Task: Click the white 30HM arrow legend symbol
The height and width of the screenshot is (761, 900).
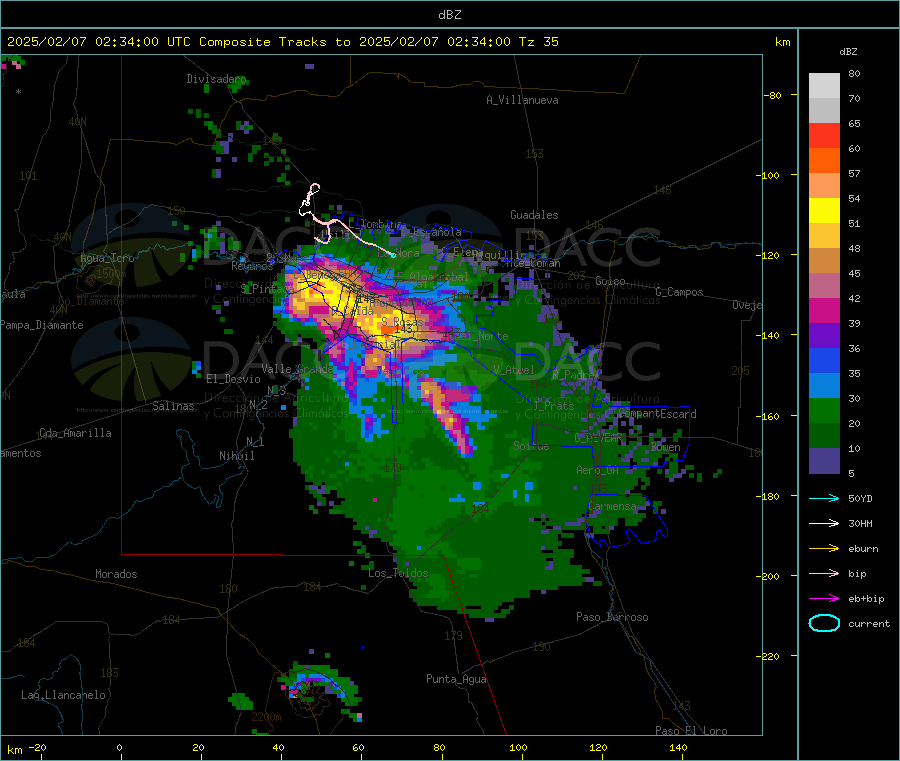Action: point(824,523)
